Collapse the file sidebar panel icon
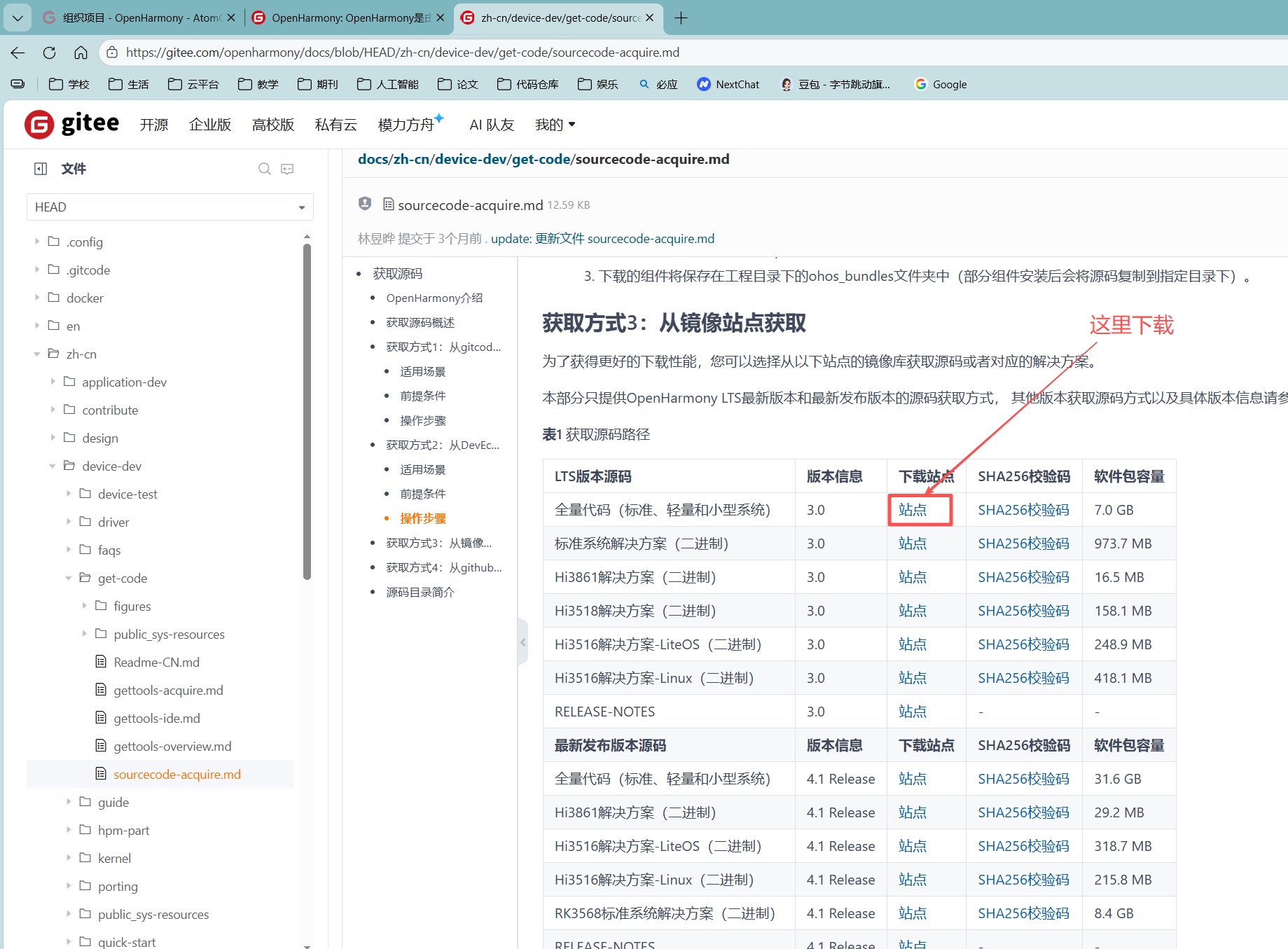1288x949 pixels. coord(41,169)
